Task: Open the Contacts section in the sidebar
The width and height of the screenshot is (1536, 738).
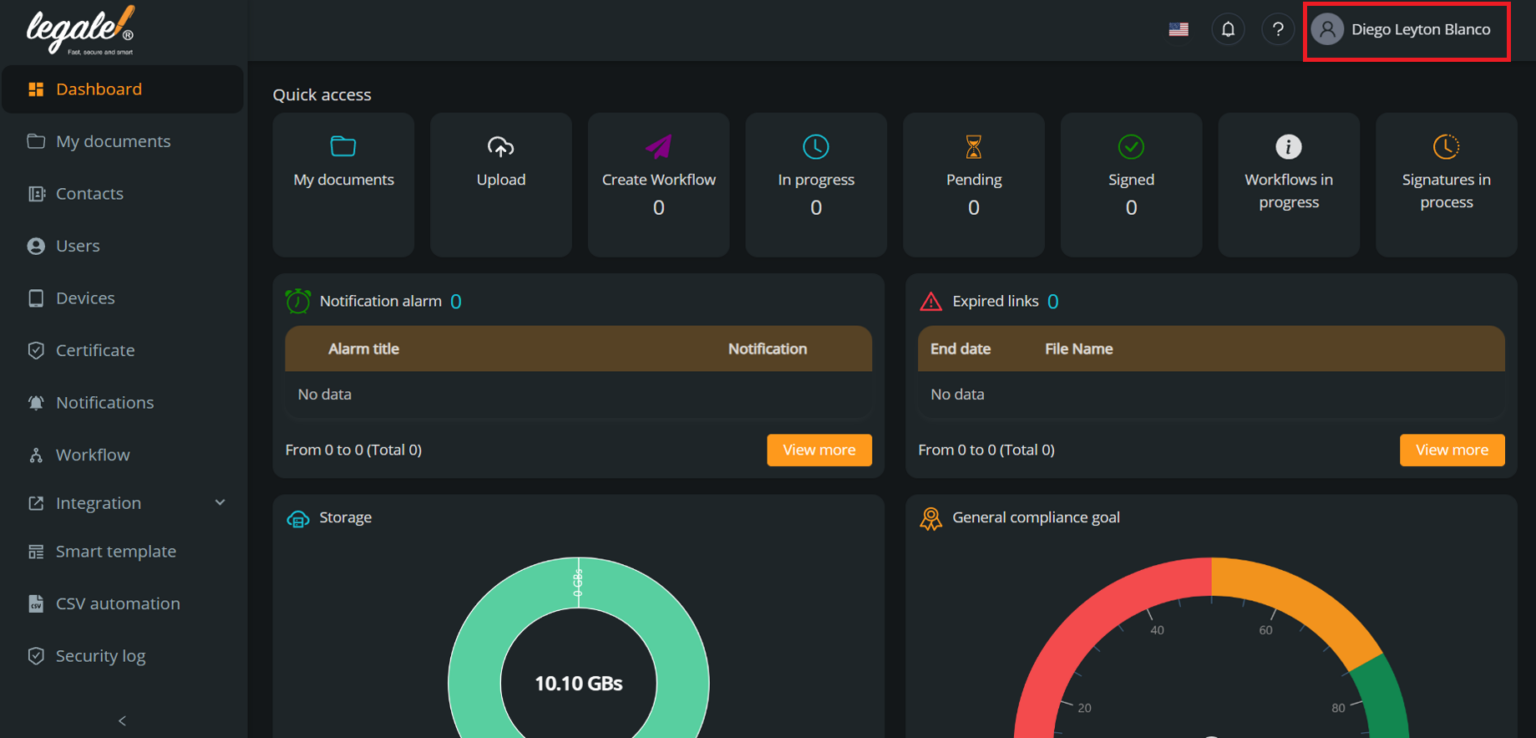Action: [x=90, y=193]
